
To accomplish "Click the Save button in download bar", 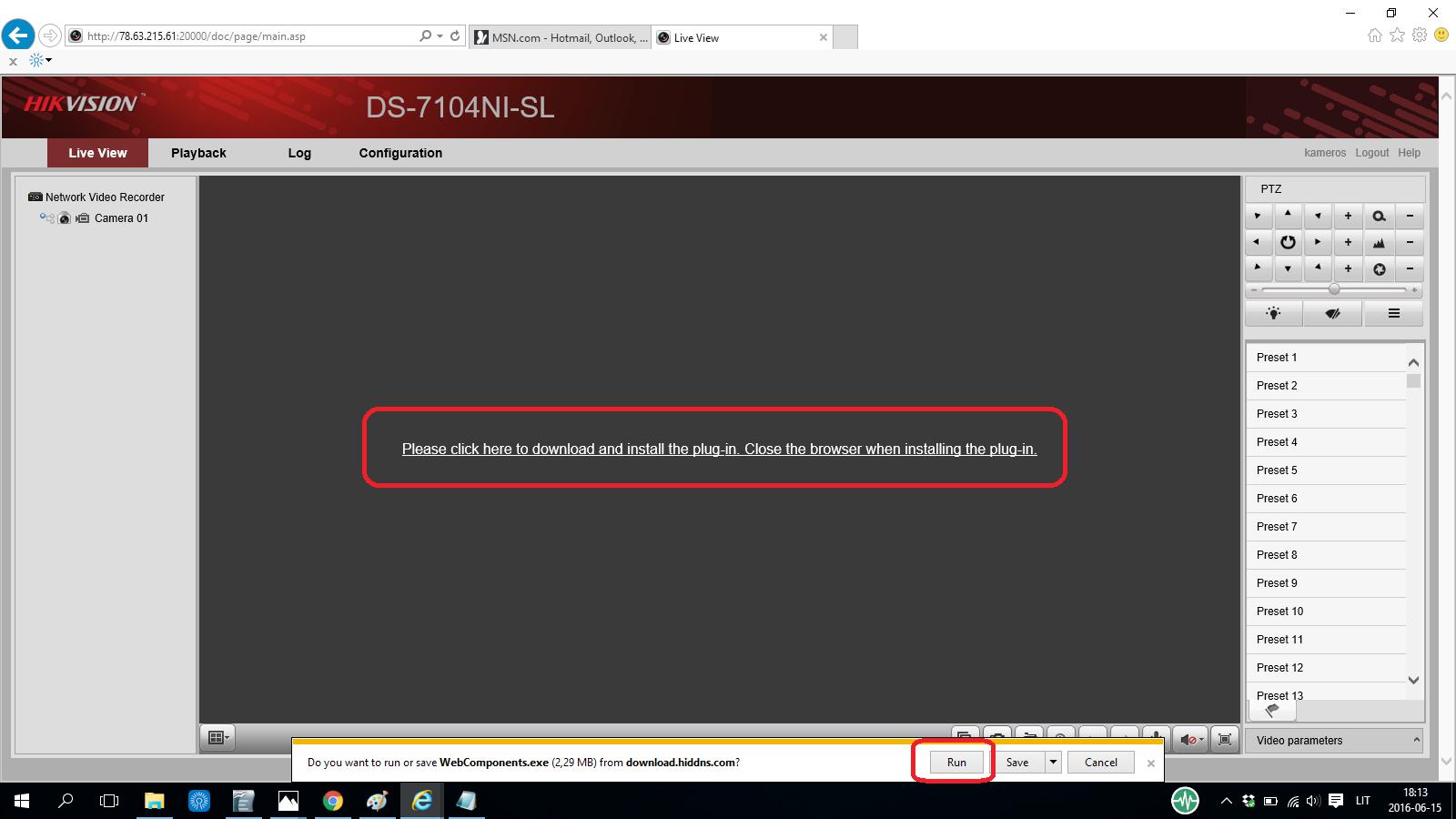I will pos(1017,763).
